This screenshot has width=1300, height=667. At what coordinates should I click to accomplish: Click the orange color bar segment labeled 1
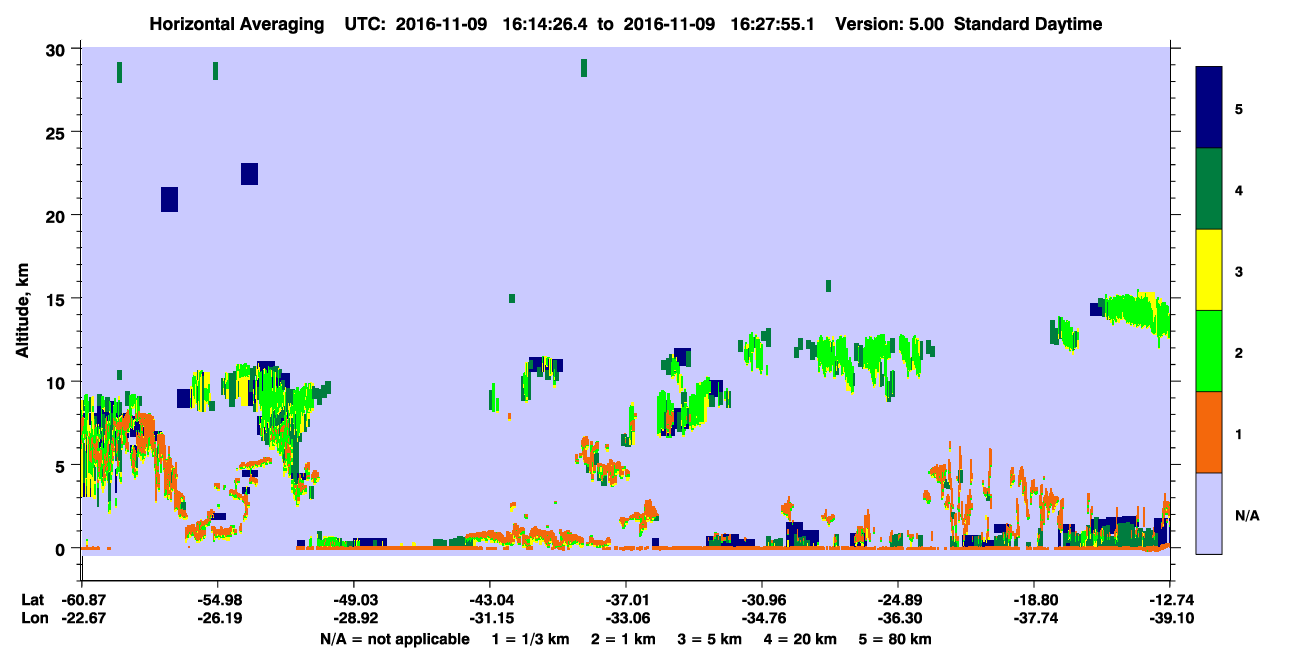1209,432
